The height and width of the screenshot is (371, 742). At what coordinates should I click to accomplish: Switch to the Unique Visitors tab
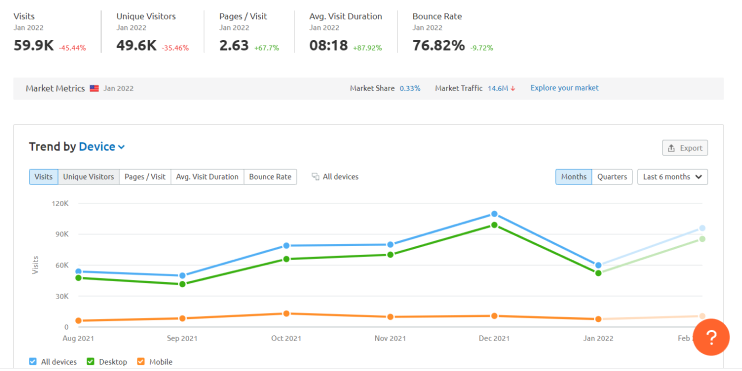coord(88,177)
